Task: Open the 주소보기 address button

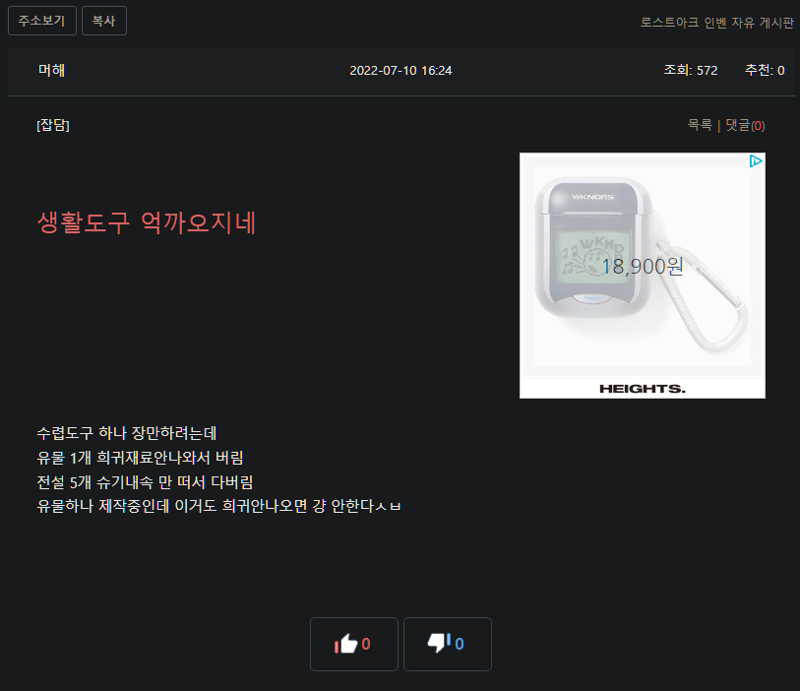Action: pyautogui.click(x=42, y=21)
